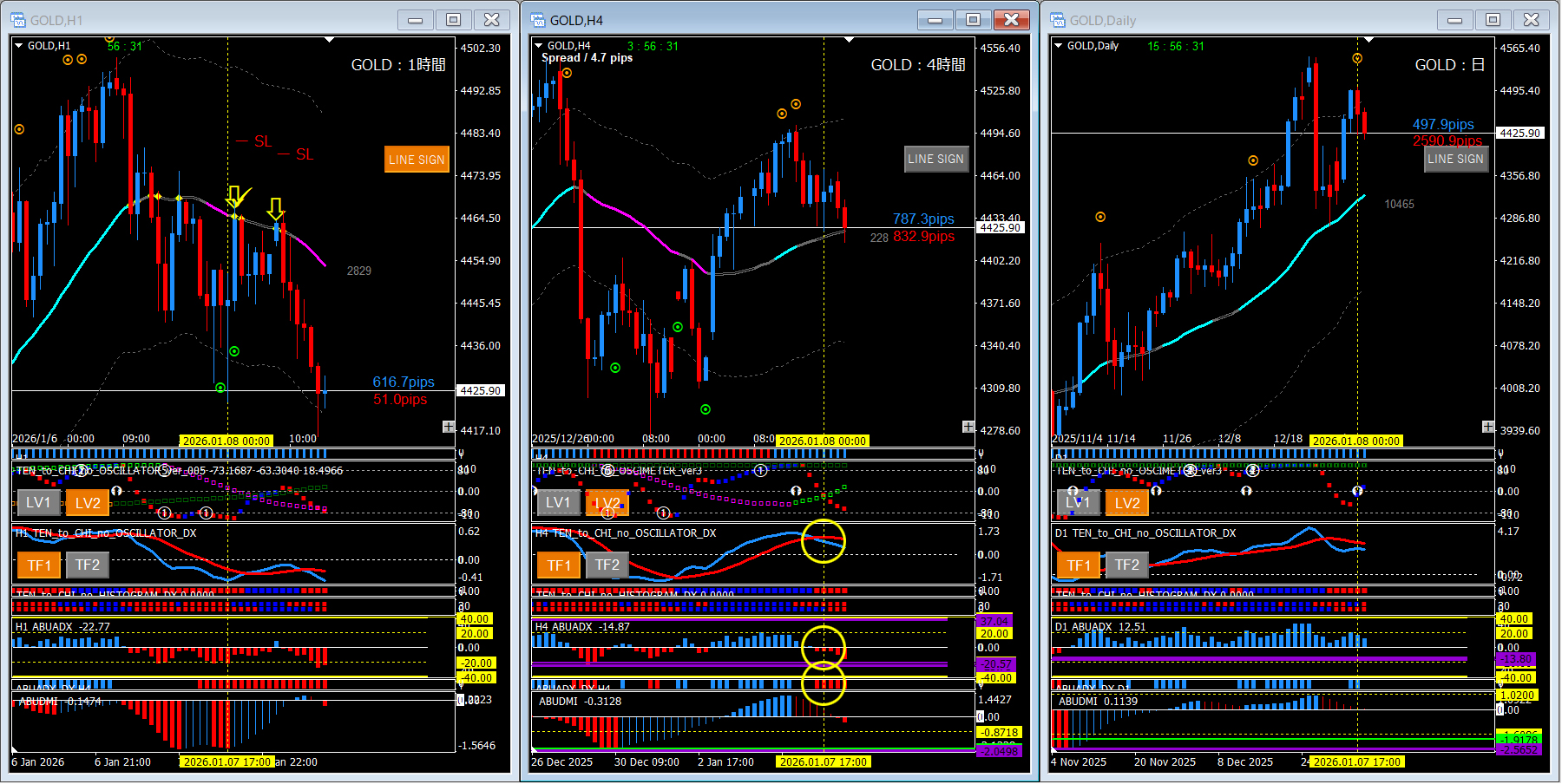Click the plus icon in the H4 chart corner
This screenshot has width=1562, height=784.
click(x=968, y=427)
